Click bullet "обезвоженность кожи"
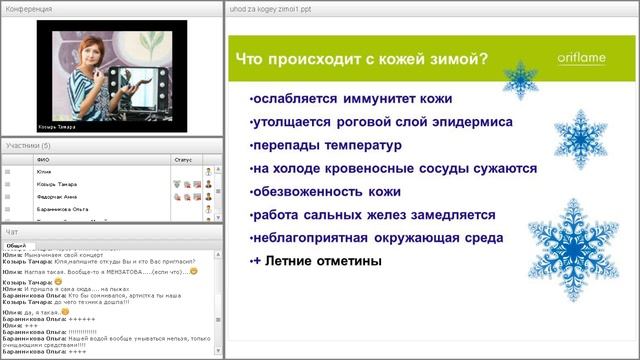 [325, 192]
